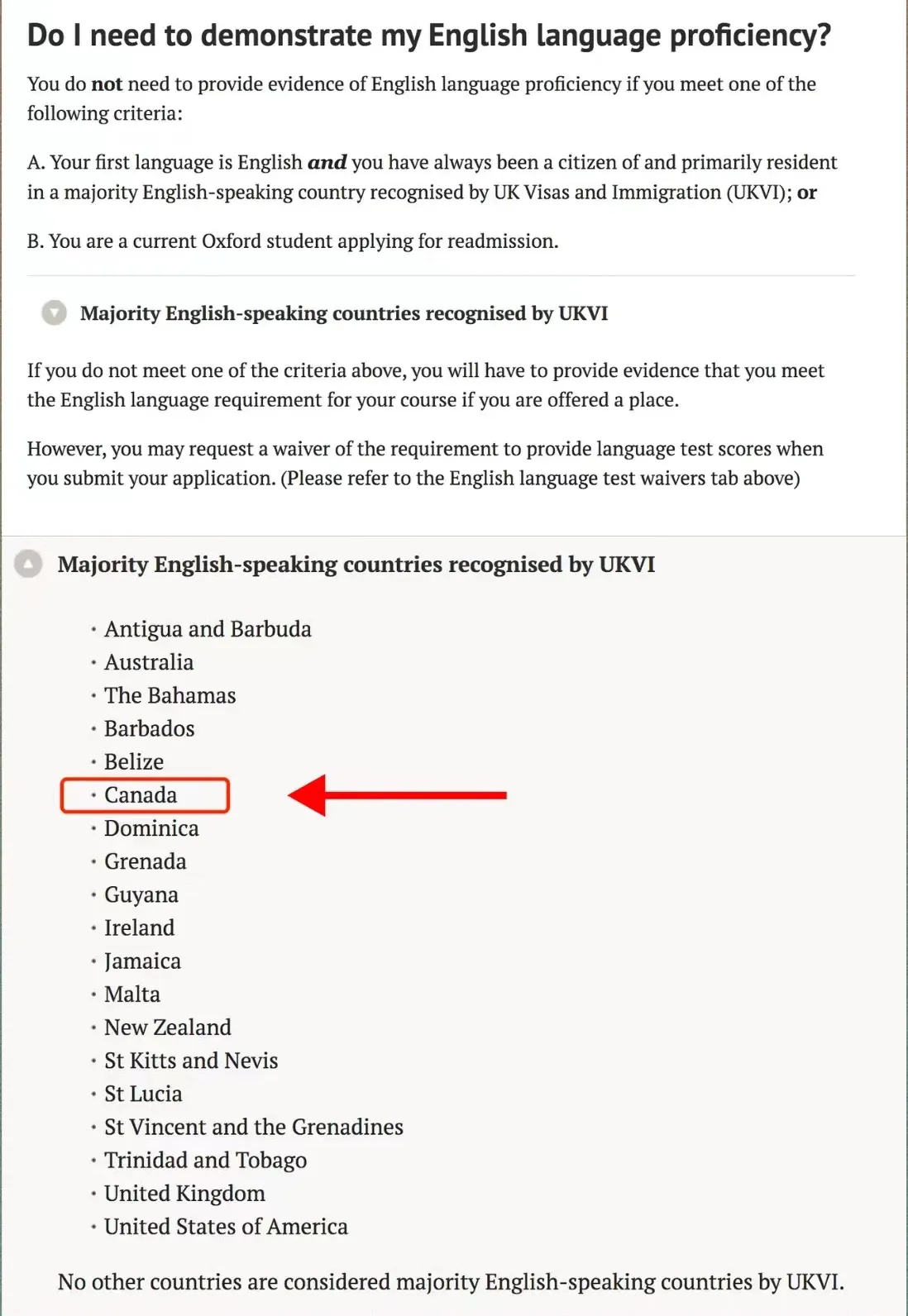Click St Vincent and the Grenadines
908x1316 pixels.
point(254,1127)
